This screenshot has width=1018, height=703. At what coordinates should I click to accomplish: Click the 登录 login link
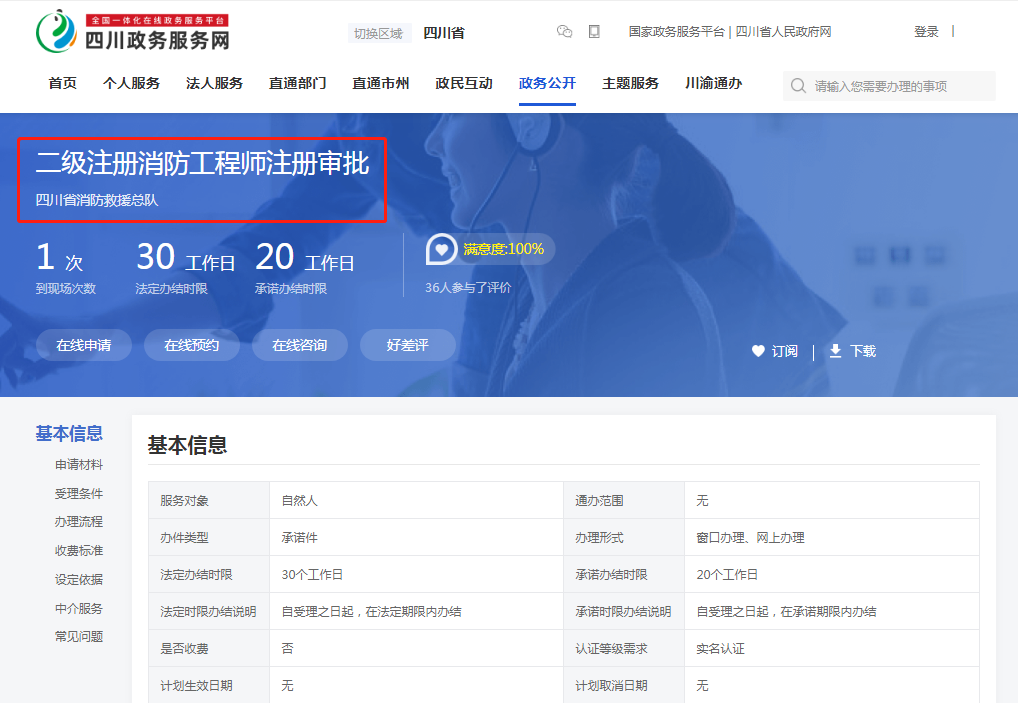tap(926, 32)
